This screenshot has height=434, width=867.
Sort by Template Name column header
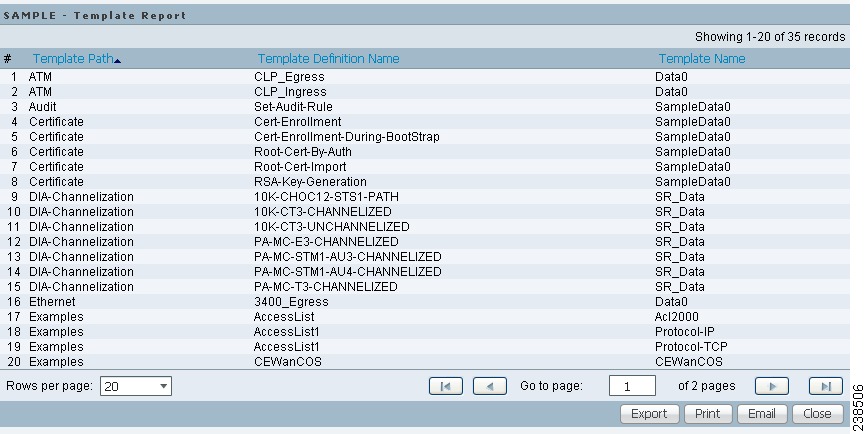coord(702,59)
